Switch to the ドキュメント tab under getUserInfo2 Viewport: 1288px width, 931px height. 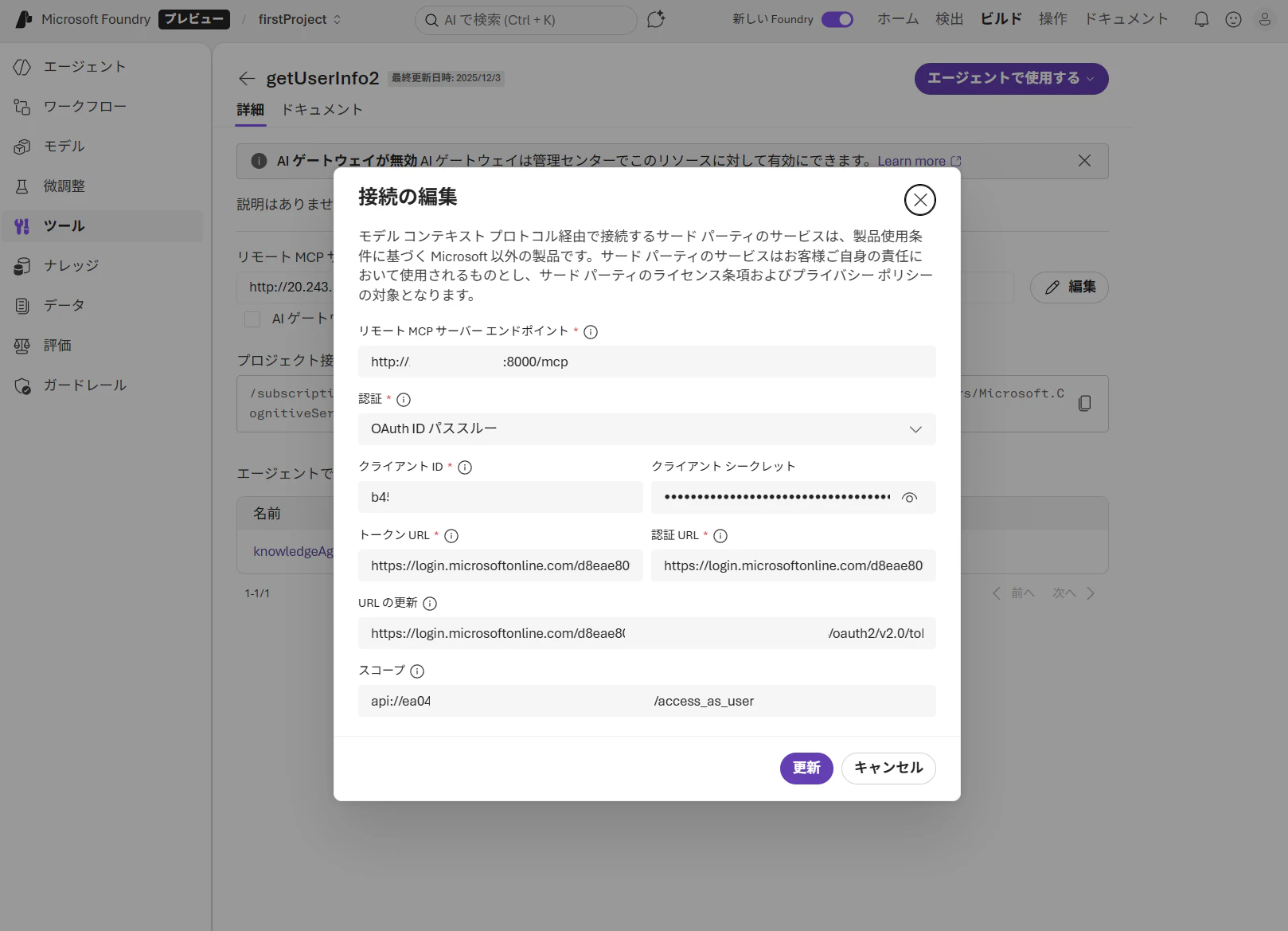tap(322, 110)
